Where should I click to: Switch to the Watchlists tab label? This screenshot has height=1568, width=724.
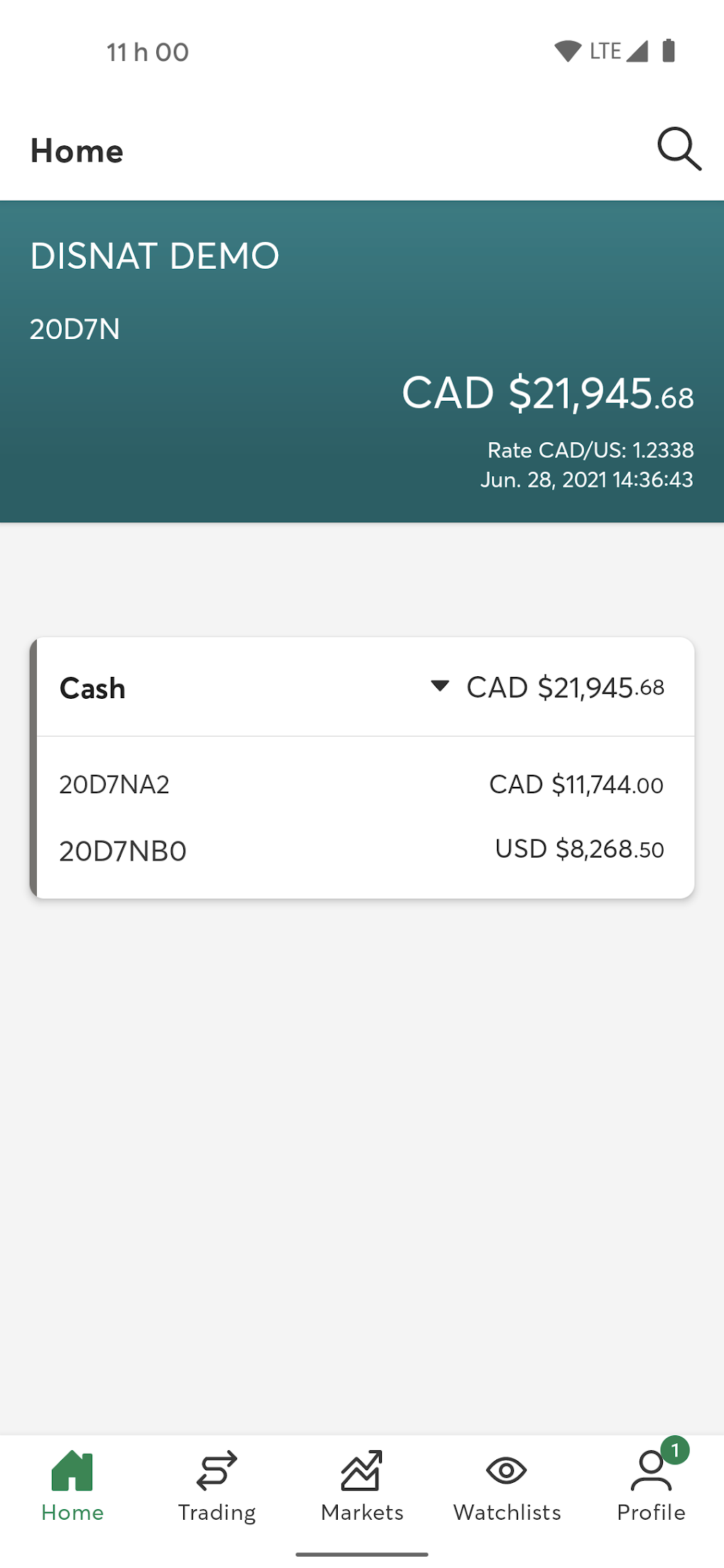(x=507, y=1513)
